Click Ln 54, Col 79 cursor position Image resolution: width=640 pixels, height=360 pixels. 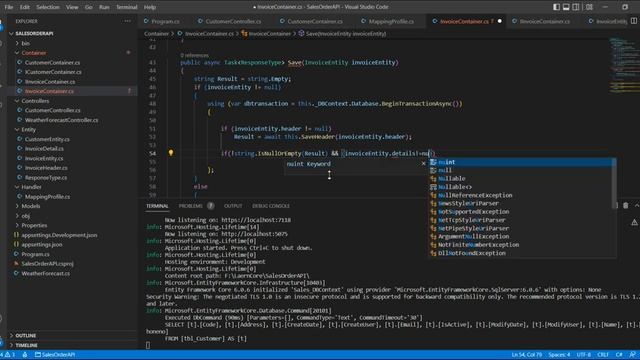[x=526, y=355]
